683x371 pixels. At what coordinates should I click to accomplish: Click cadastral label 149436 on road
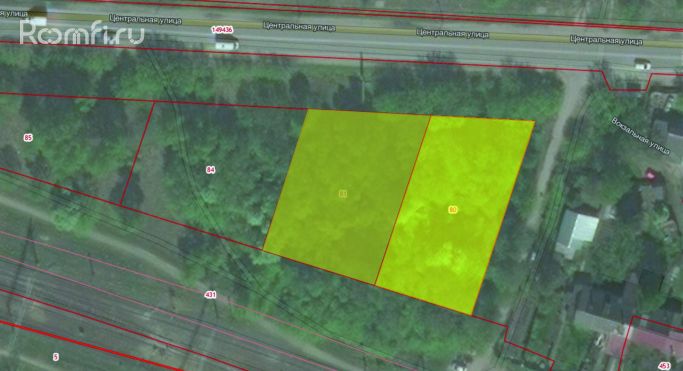[x=222, y=30]
